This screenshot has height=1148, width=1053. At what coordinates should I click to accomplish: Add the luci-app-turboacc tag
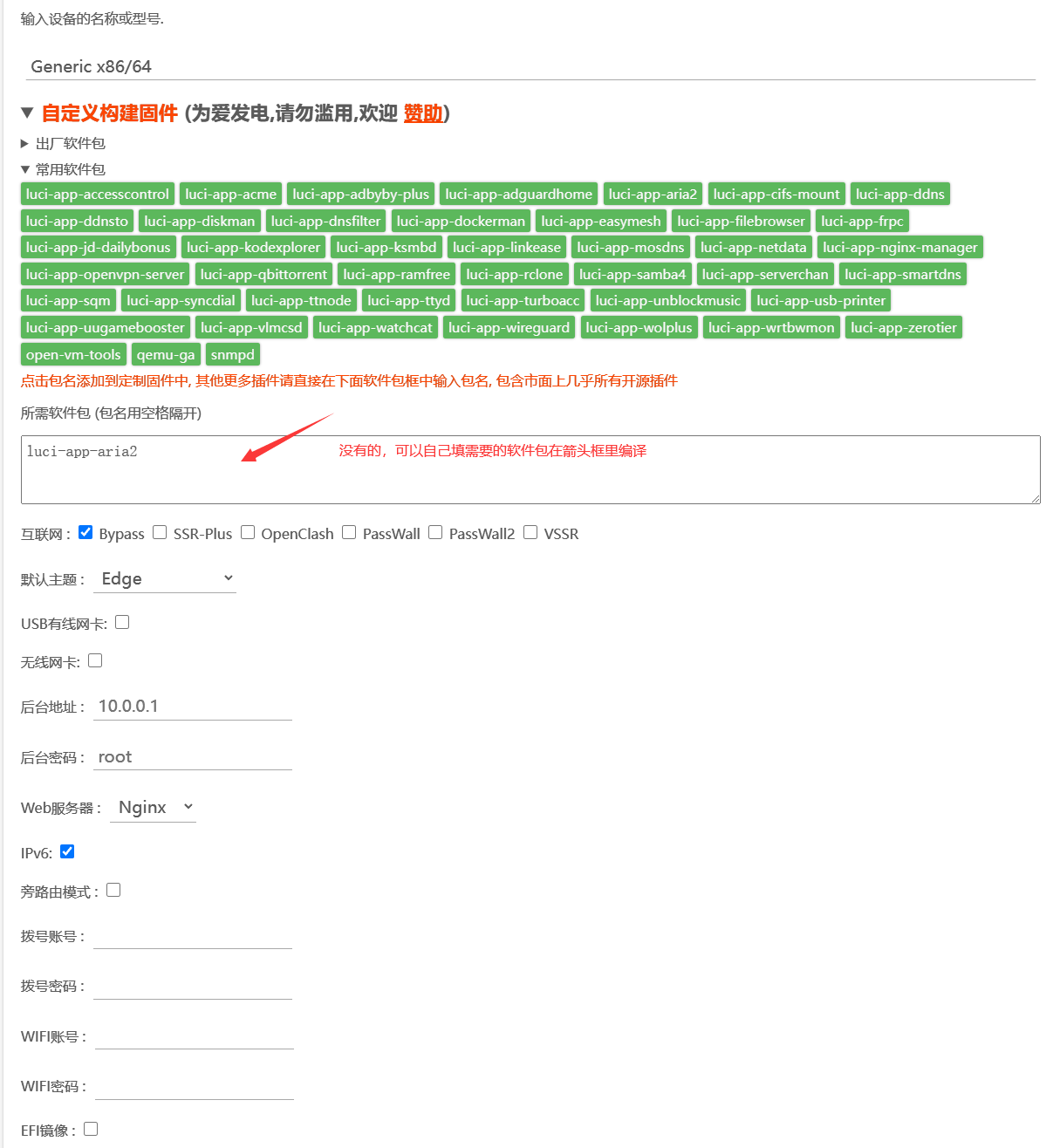(523, 300)
